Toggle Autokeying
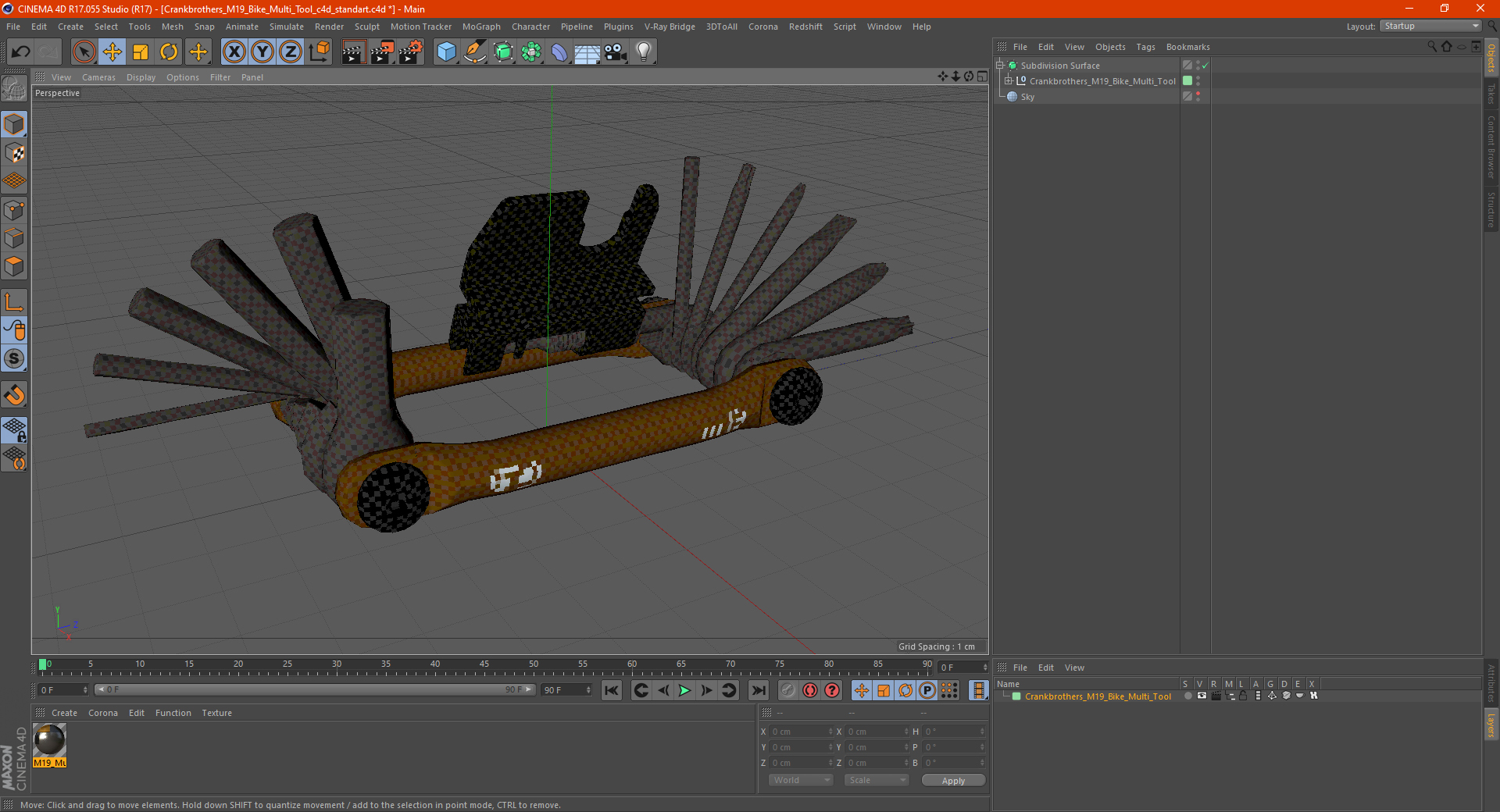Image resolution: width=1500 pixels, height=812 pixels. [x=810, y=690]
